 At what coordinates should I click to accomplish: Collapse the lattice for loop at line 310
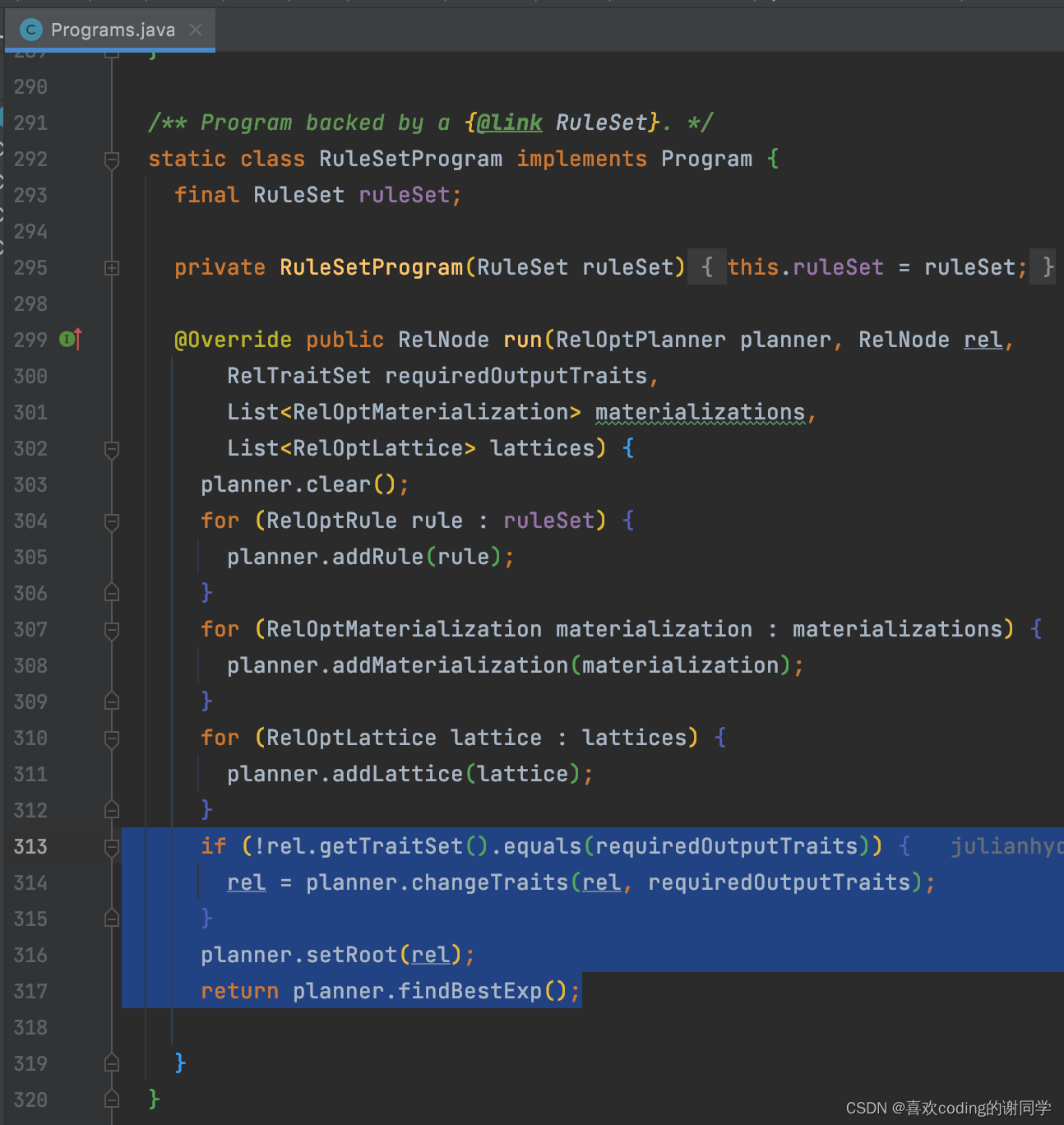tap(113, 738)
